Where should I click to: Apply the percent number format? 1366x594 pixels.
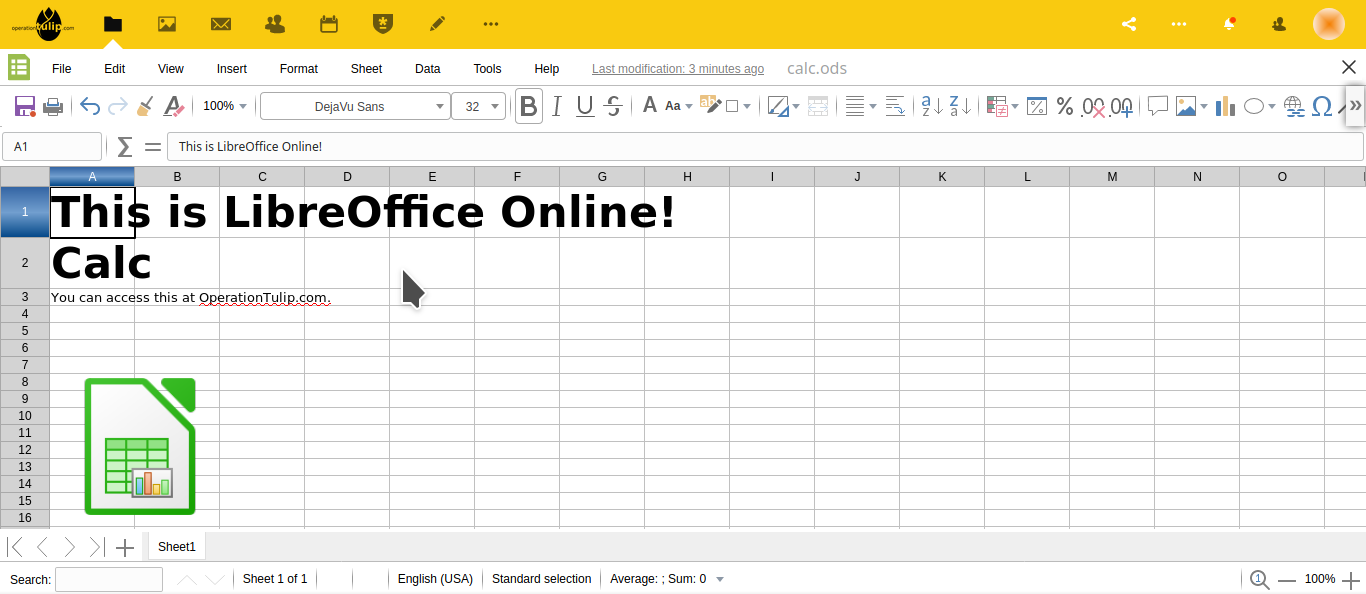[1065, 106]
